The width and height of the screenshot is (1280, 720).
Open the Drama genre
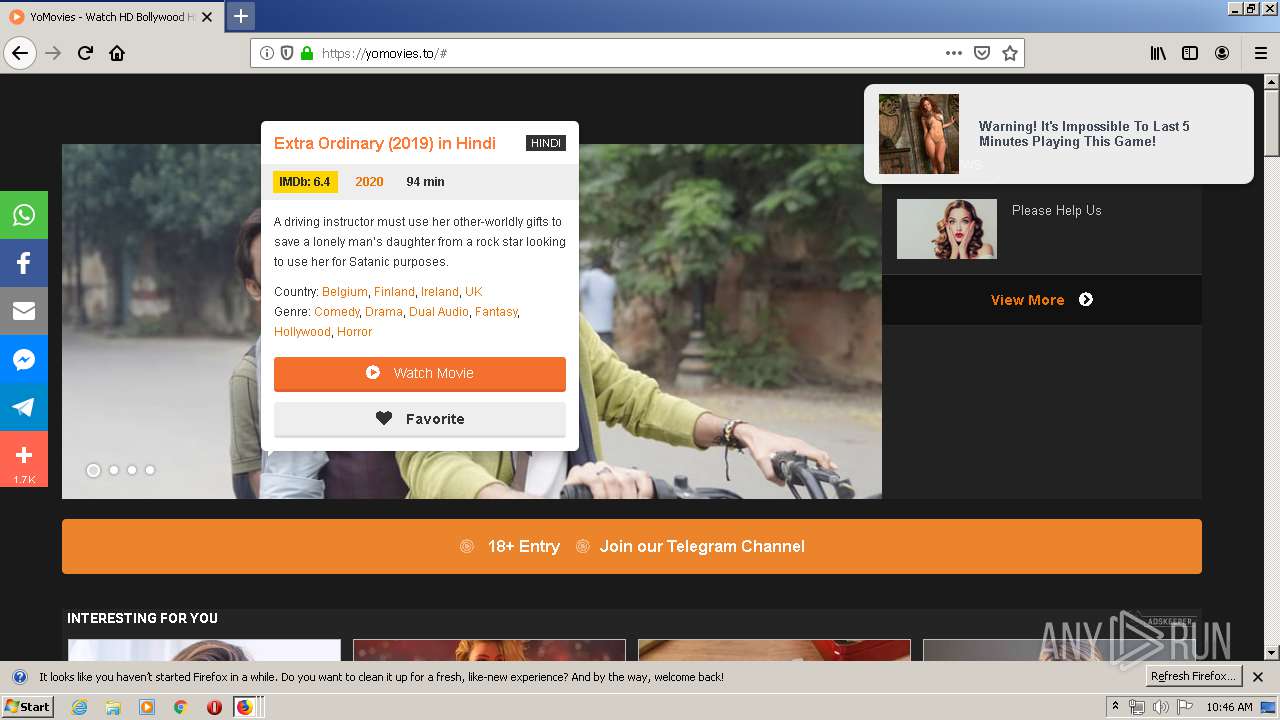point(384,312)
